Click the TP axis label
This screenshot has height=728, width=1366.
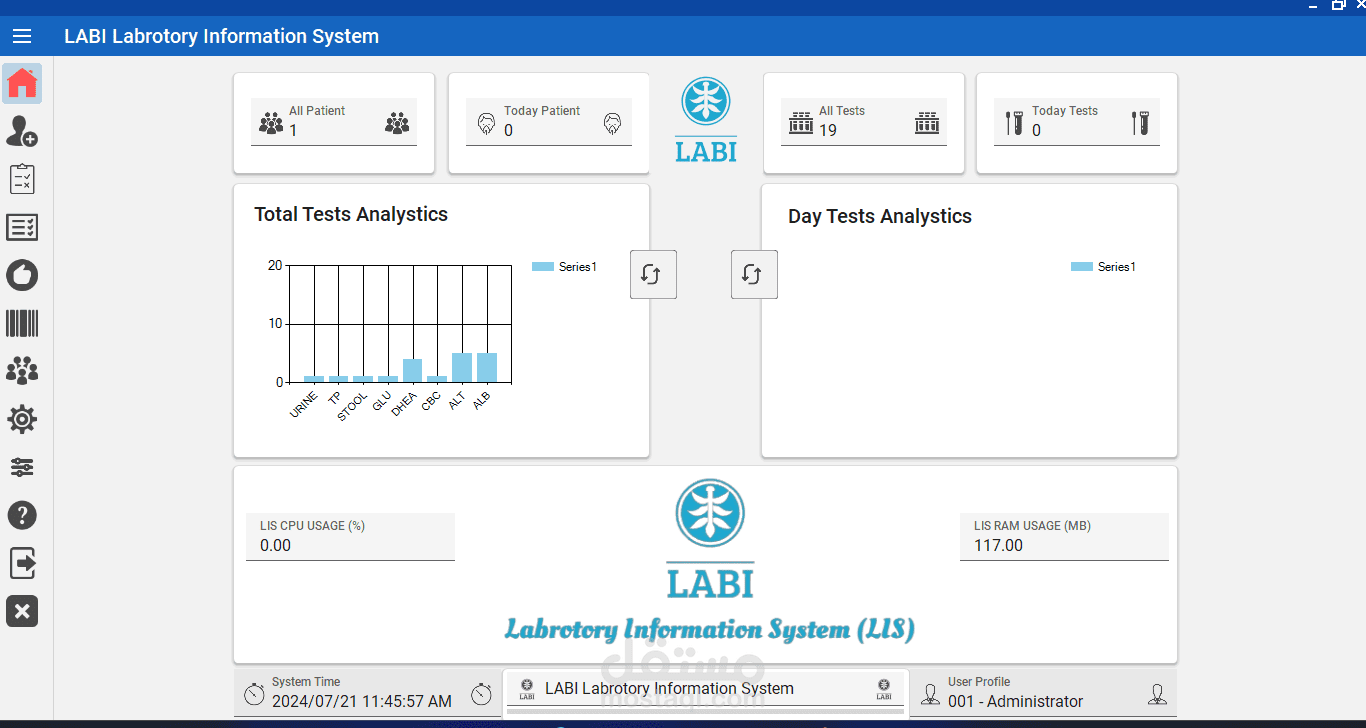(335, 397)
